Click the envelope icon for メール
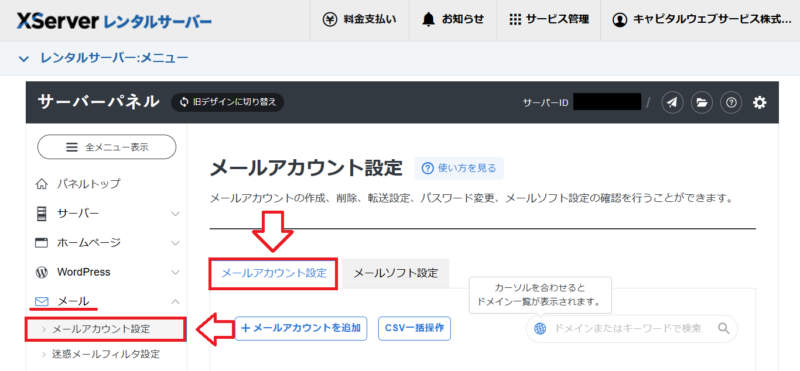800x371 pixels. (41, 302)
